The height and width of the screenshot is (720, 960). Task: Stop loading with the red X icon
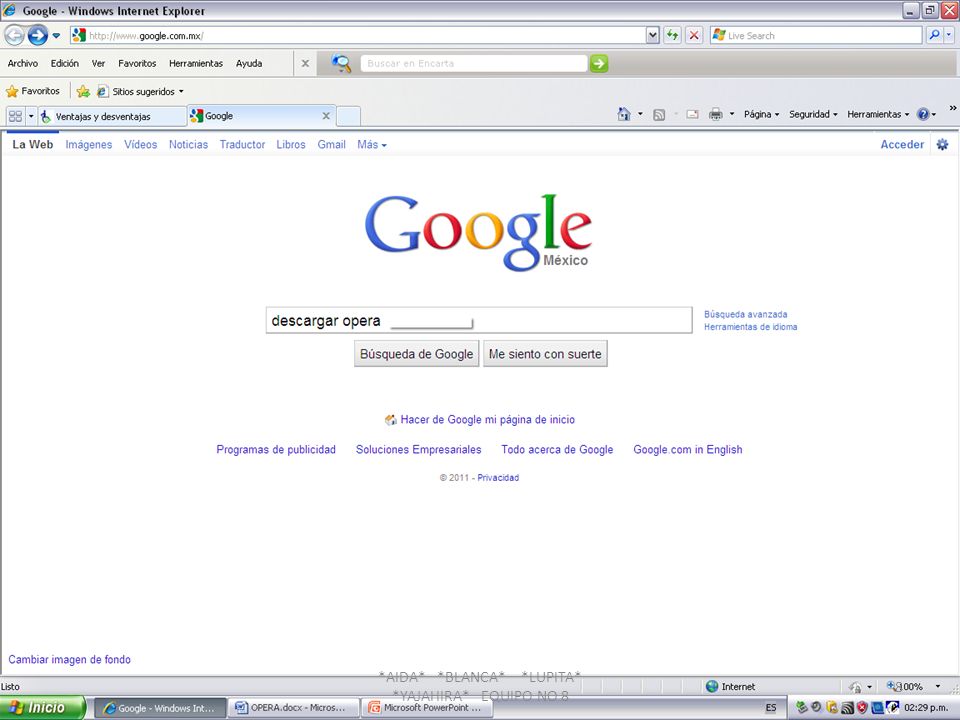click(694, 36)
